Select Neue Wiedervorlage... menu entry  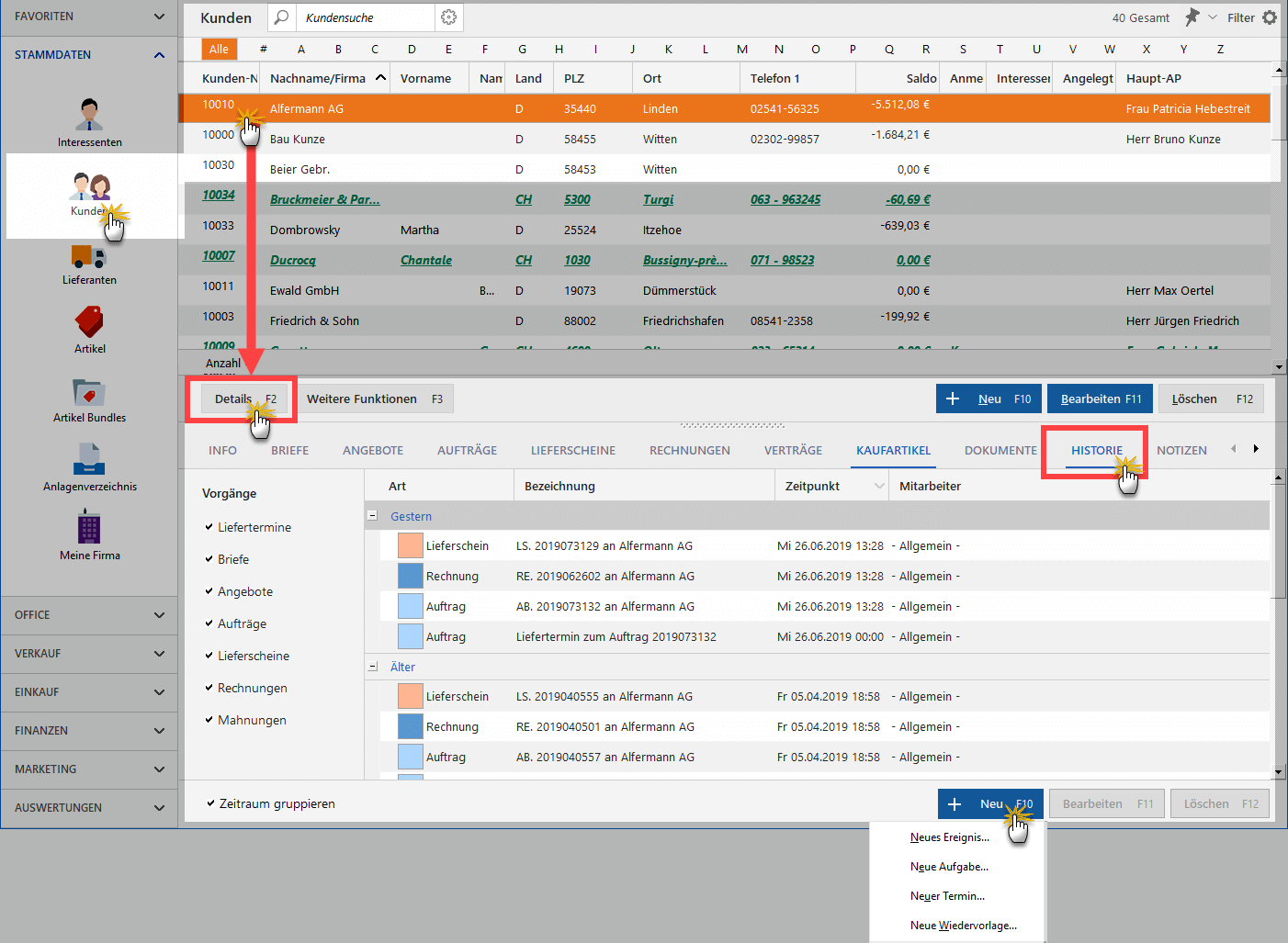point(964,926)
